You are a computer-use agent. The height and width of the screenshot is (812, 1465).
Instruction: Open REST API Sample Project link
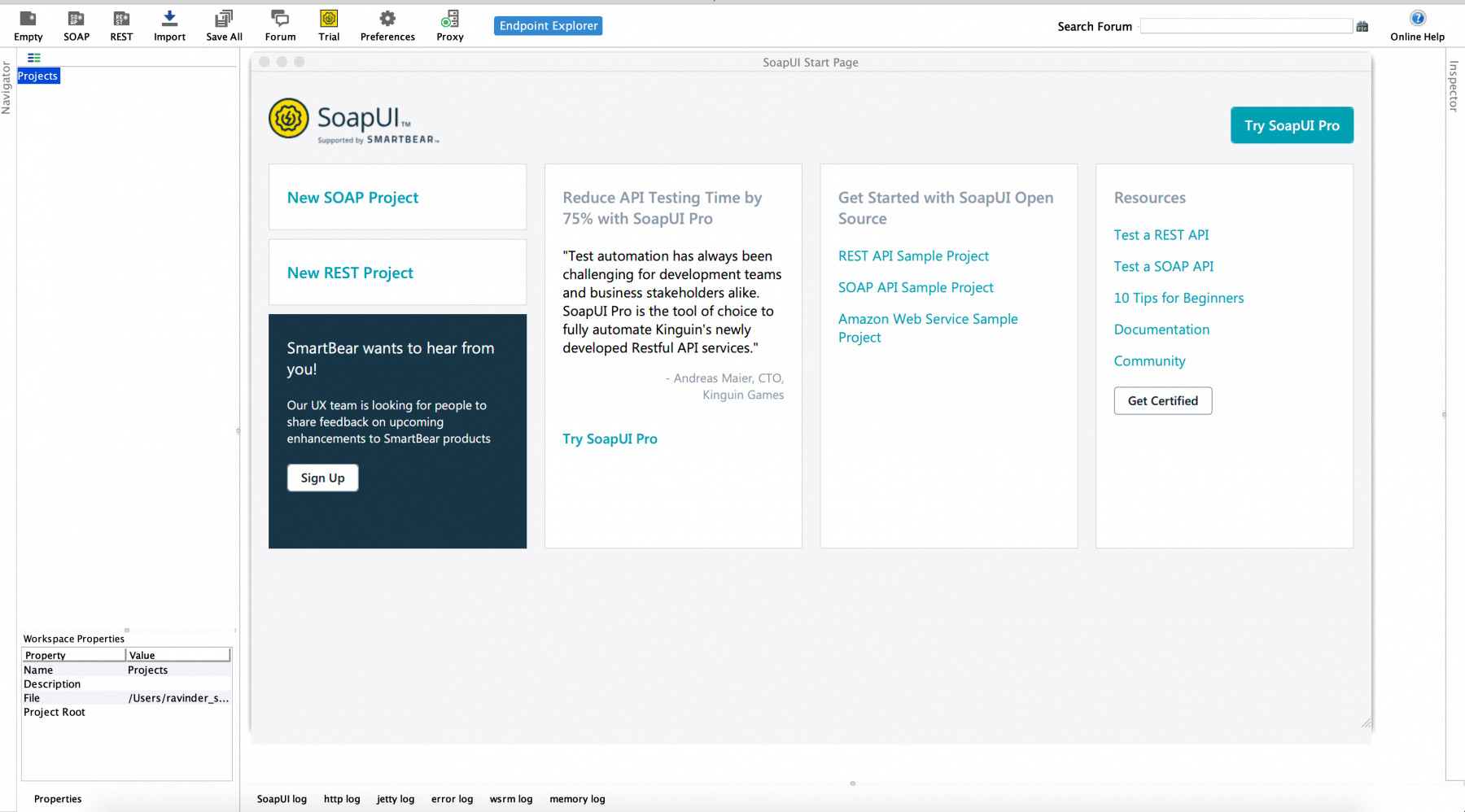[x=913, y=255]
